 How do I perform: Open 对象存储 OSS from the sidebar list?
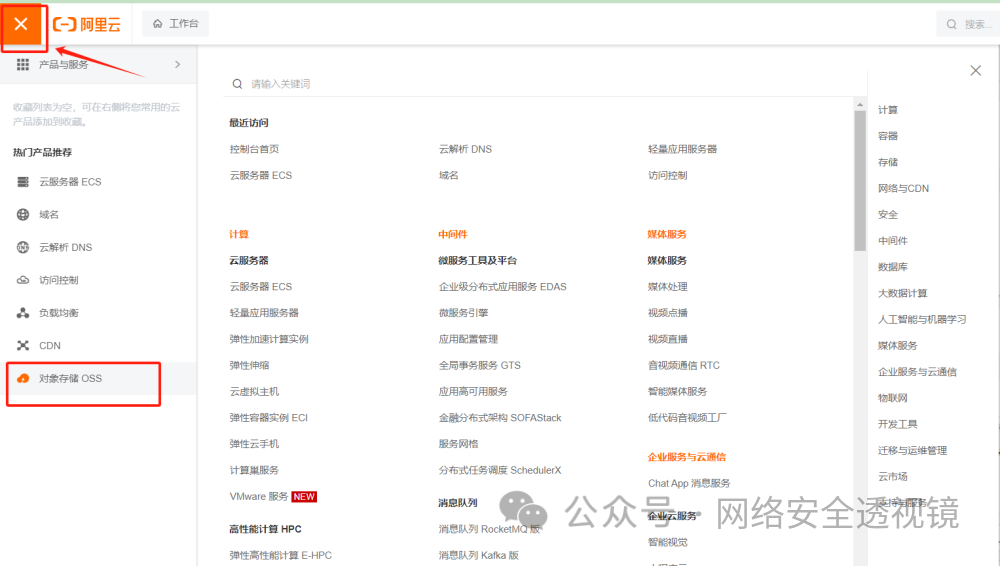click(99, 378)
